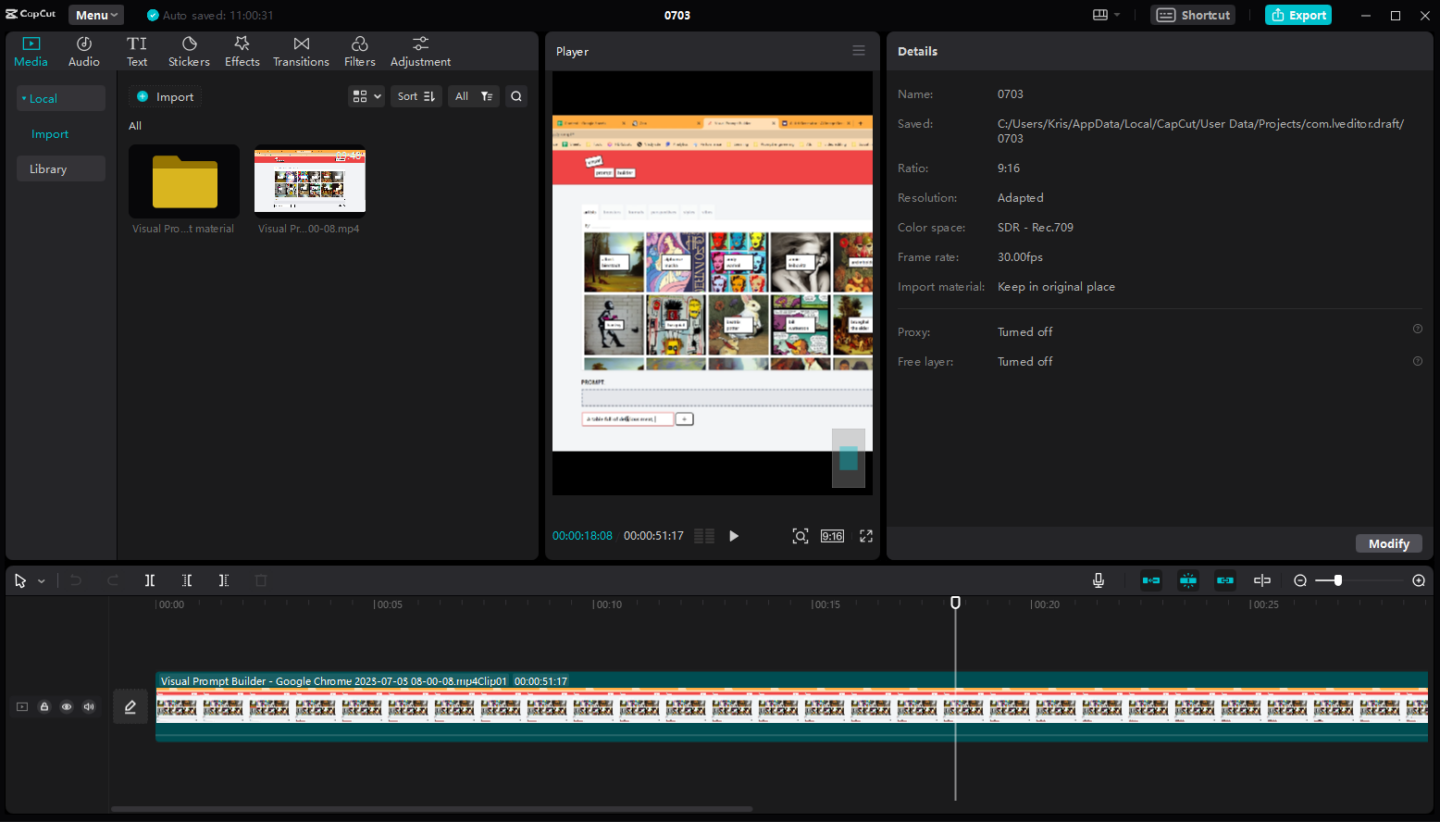Open the Filters tab
This screenshot has width=1440, height=822.
click(x=360, y=52)
